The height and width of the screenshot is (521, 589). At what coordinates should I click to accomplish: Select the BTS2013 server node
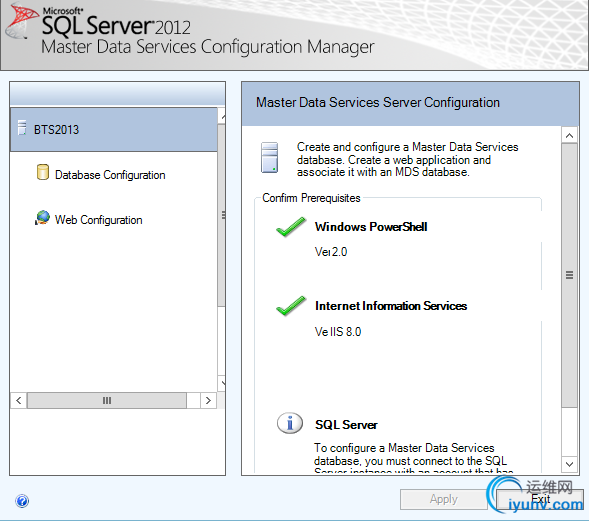pos(114,130)
